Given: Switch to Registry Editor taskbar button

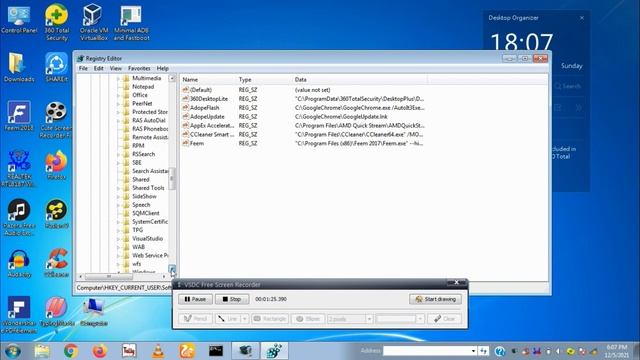Looking at the screenshot, I should coord(274,351).
